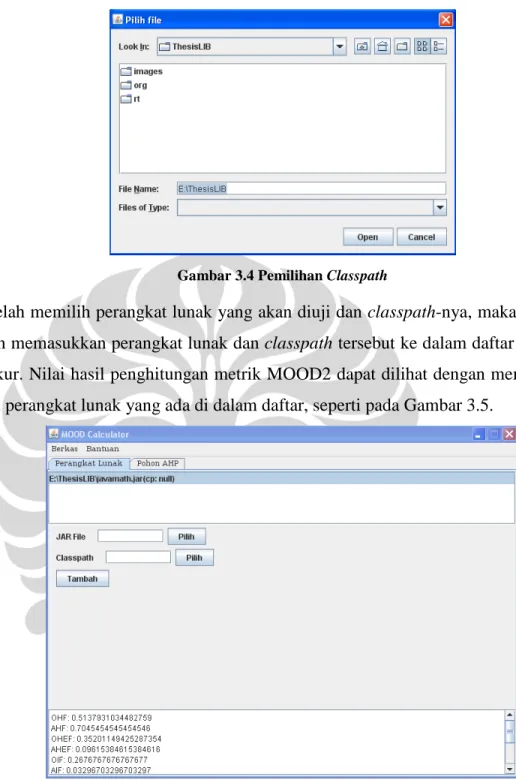
Task: Create a new folder with toolbar icon
Action: tap(402, 46)
